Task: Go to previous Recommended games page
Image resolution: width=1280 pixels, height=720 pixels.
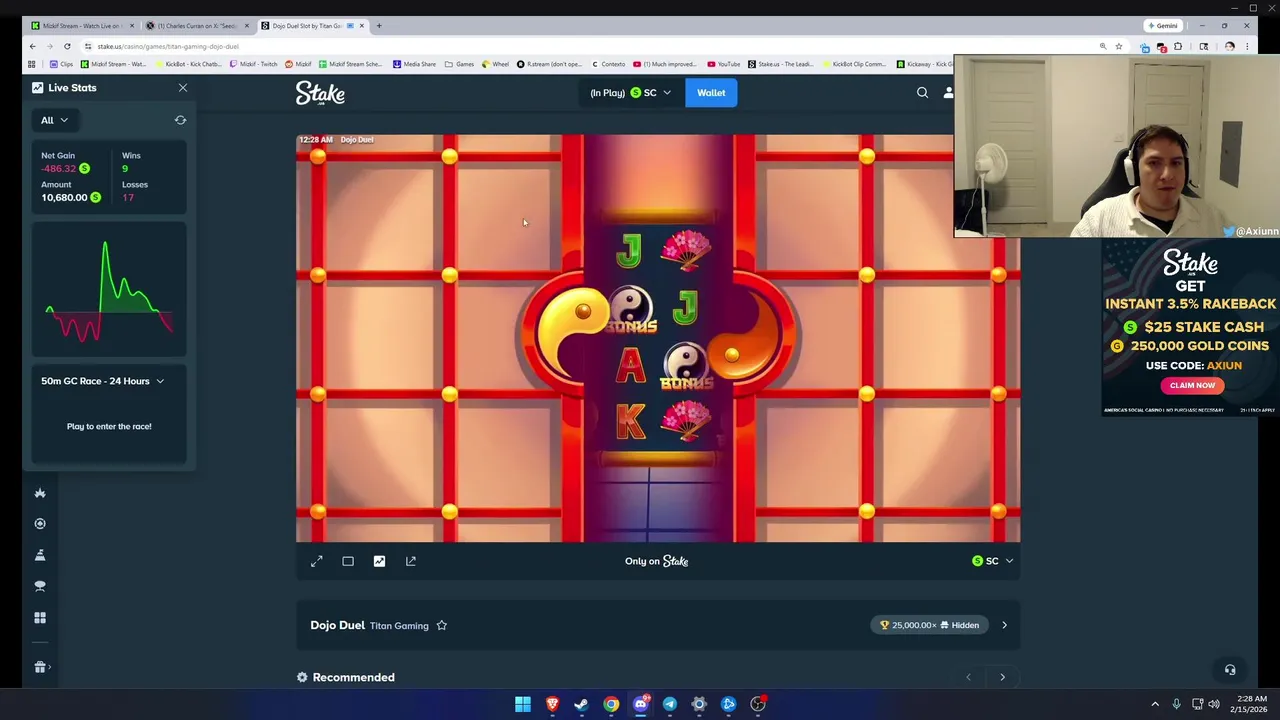Action: coord(968,677)
